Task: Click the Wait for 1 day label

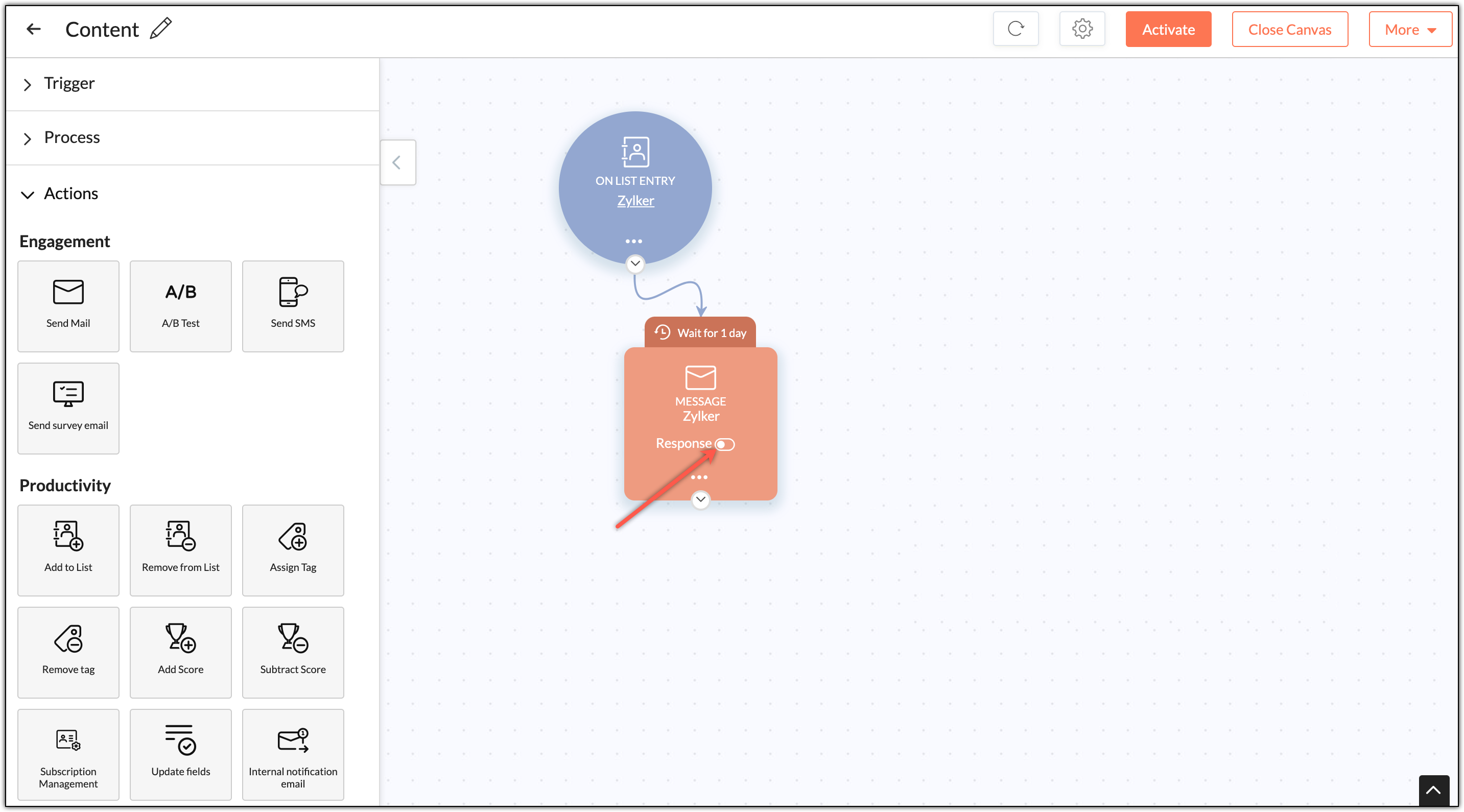Action: tap(712, 333)
